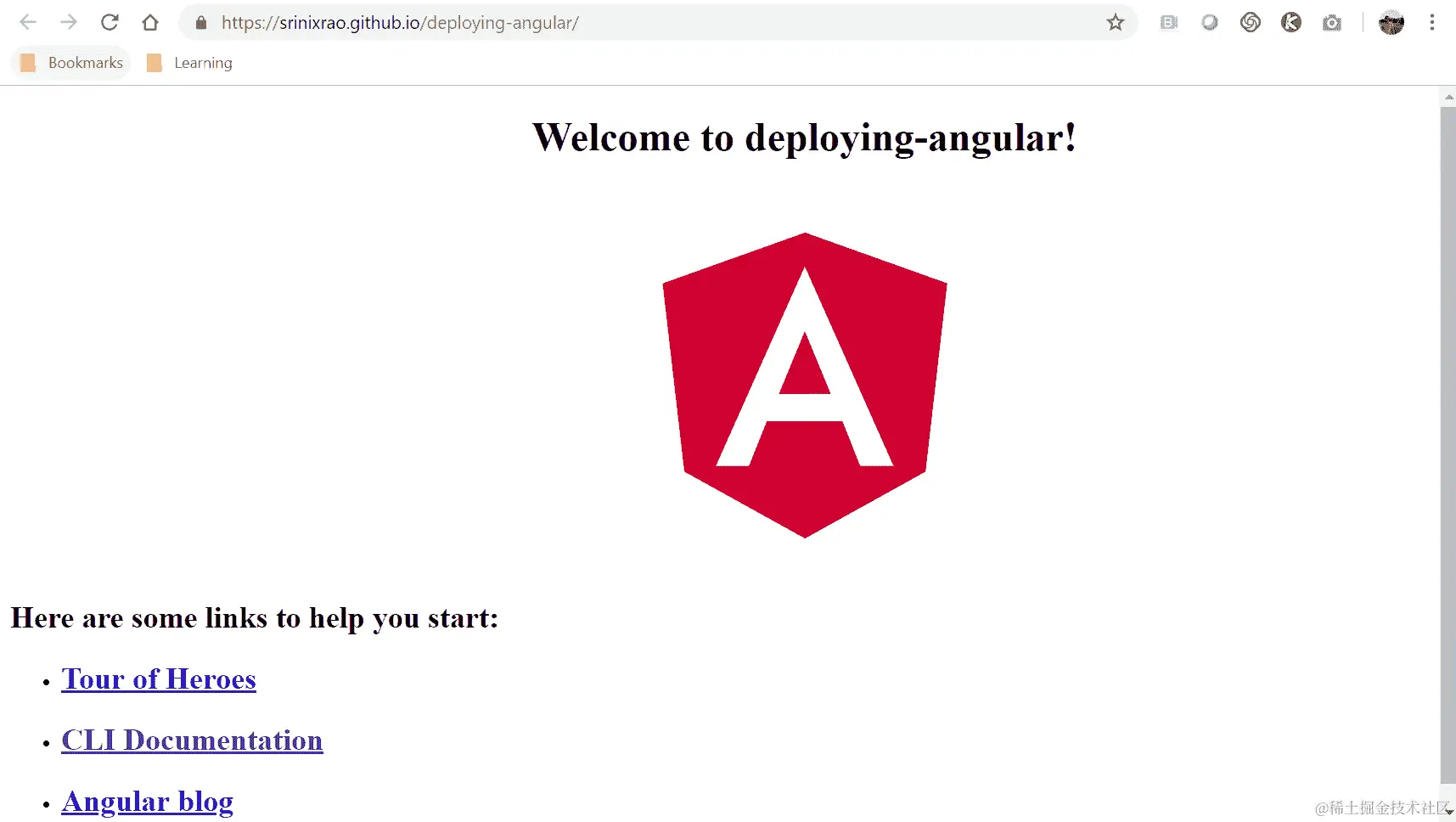
Task: View site security lock information
Action: pos(201,23)
